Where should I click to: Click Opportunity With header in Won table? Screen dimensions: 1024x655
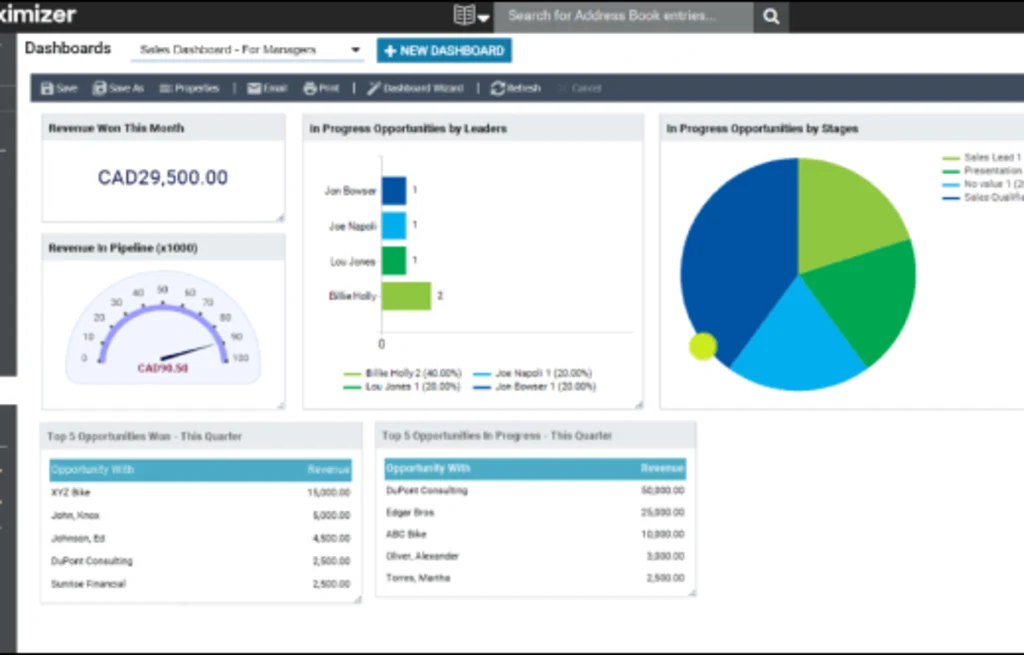[93, 470]
